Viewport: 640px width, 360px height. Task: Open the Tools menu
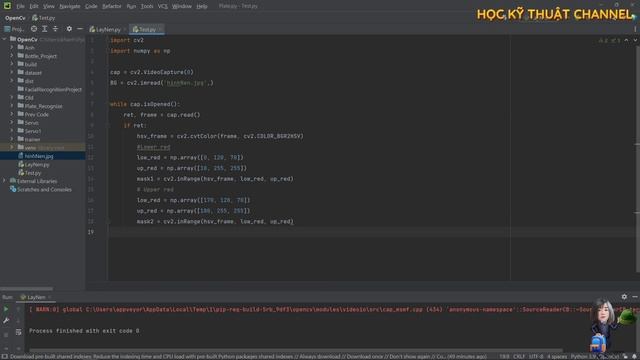147,6
